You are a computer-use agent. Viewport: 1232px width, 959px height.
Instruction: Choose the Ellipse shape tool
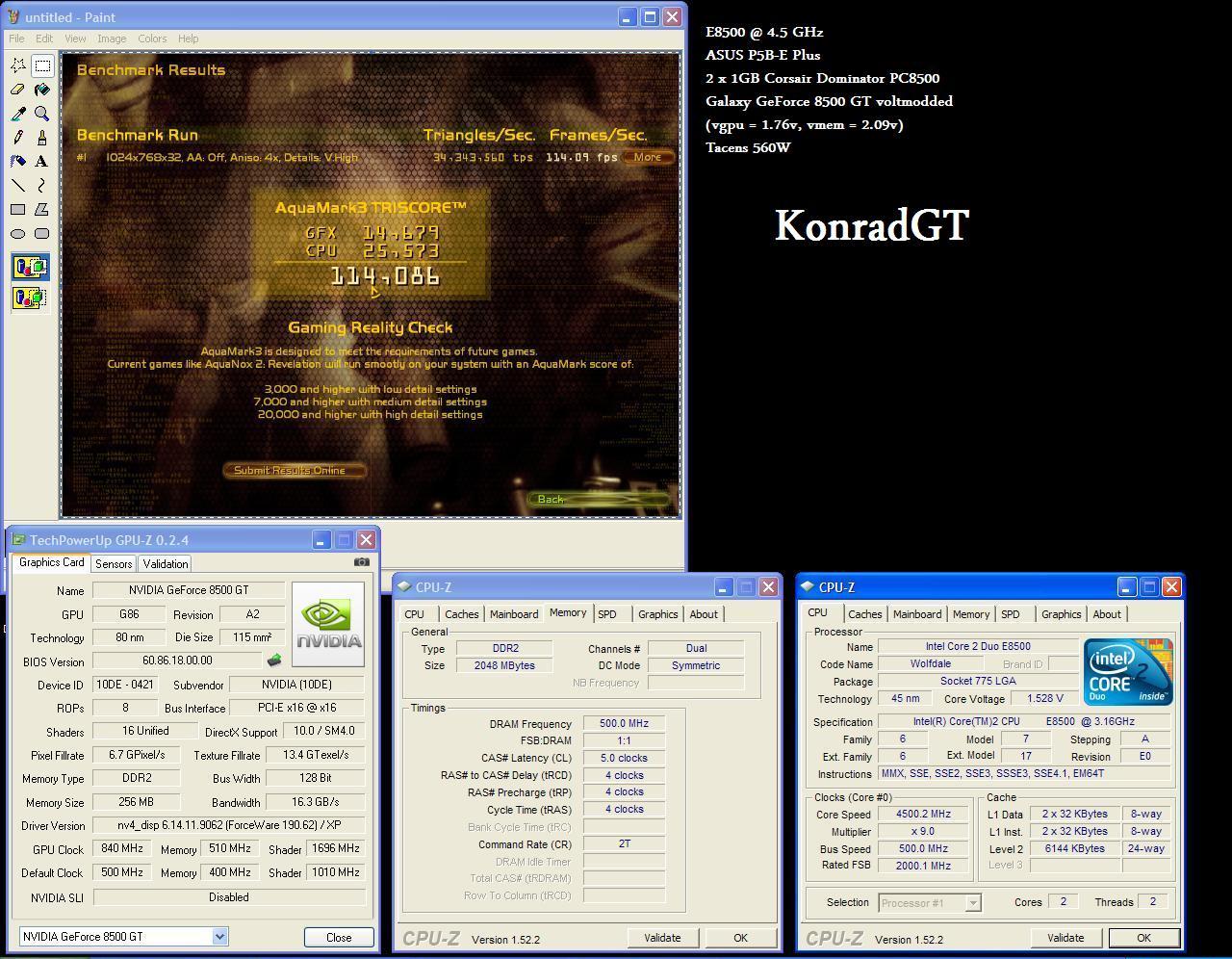(x=18, y=234)
